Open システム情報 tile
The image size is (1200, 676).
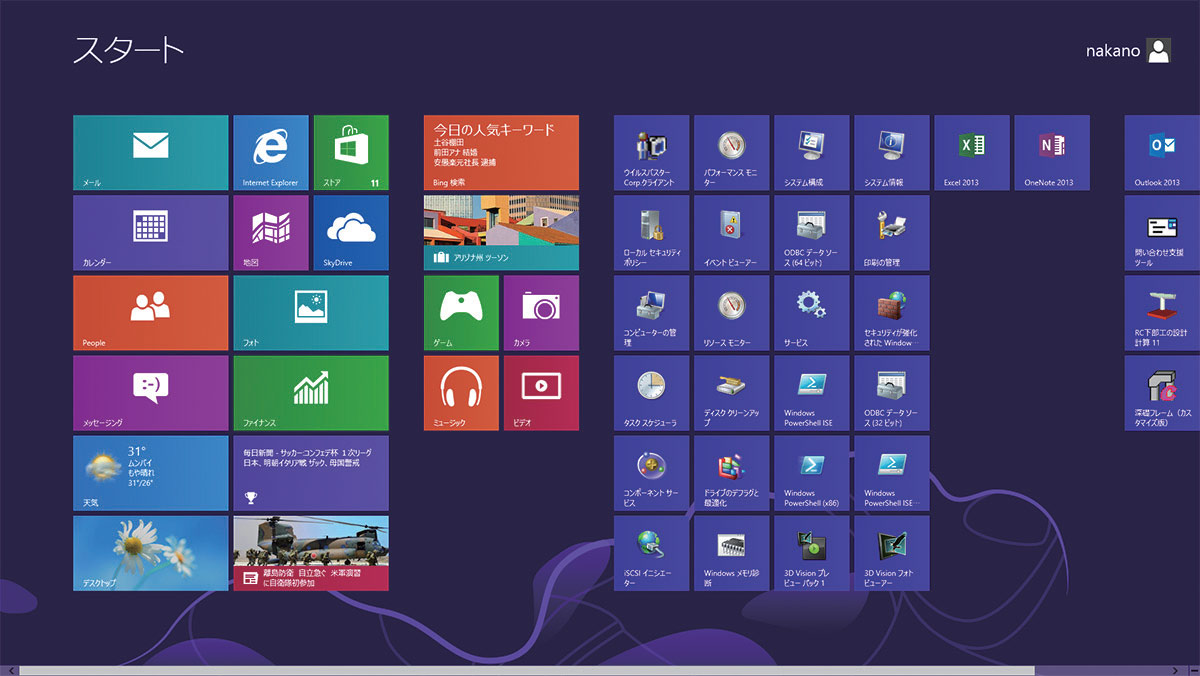(892, 152)
